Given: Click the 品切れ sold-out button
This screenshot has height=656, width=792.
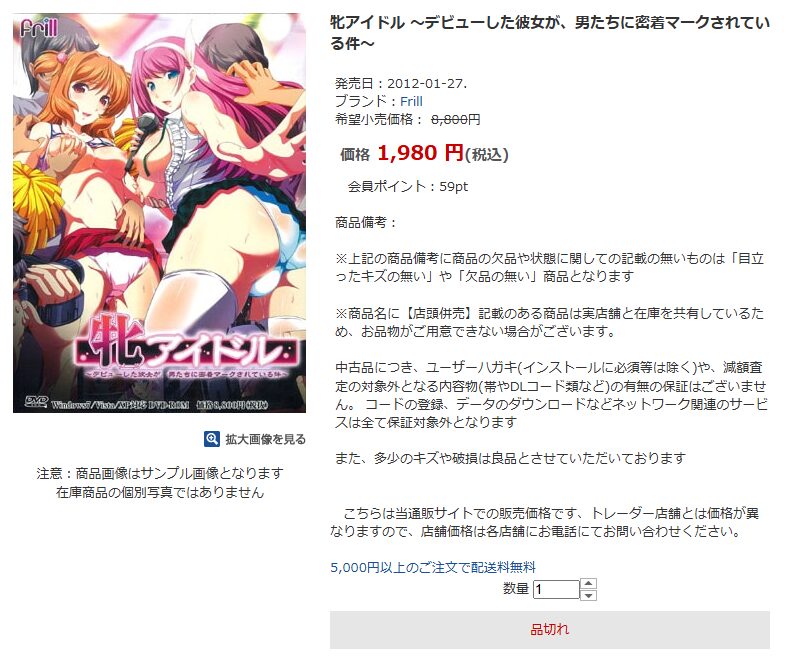Looking at the screenshot, I should (550, 629).
